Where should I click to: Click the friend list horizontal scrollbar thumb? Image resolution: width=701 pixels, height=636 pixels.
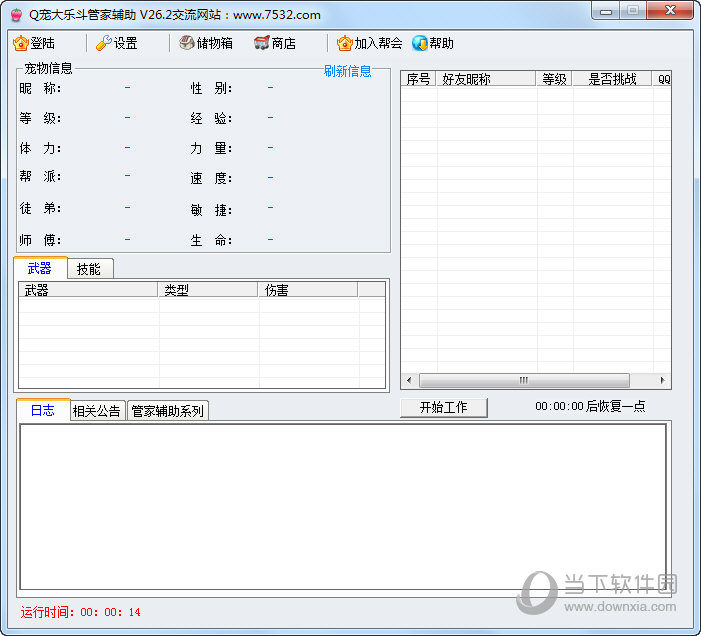[524, 381]
